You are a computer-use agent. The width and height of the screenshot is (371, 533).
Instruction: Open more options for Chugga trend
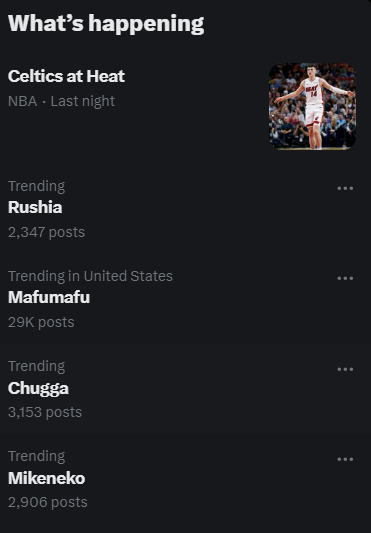[345, 369]
